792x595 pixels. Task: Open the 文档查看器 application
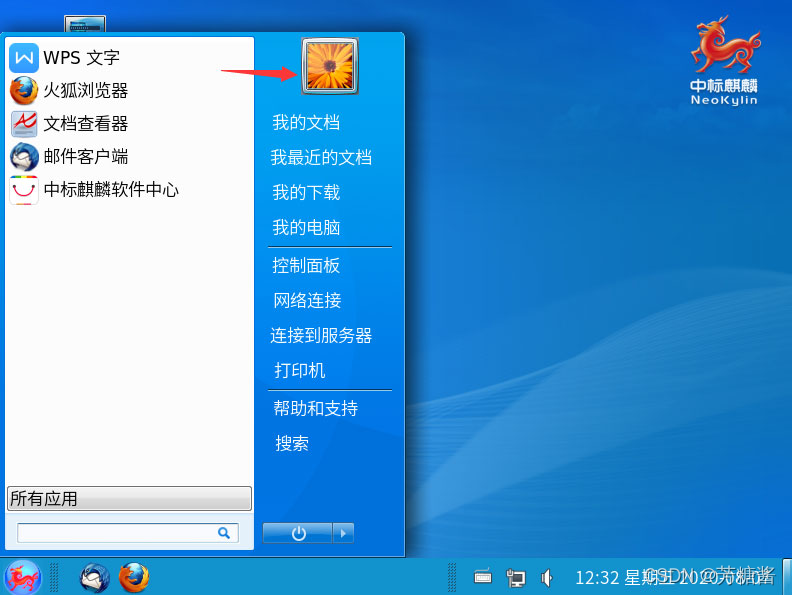pos(69,124)
